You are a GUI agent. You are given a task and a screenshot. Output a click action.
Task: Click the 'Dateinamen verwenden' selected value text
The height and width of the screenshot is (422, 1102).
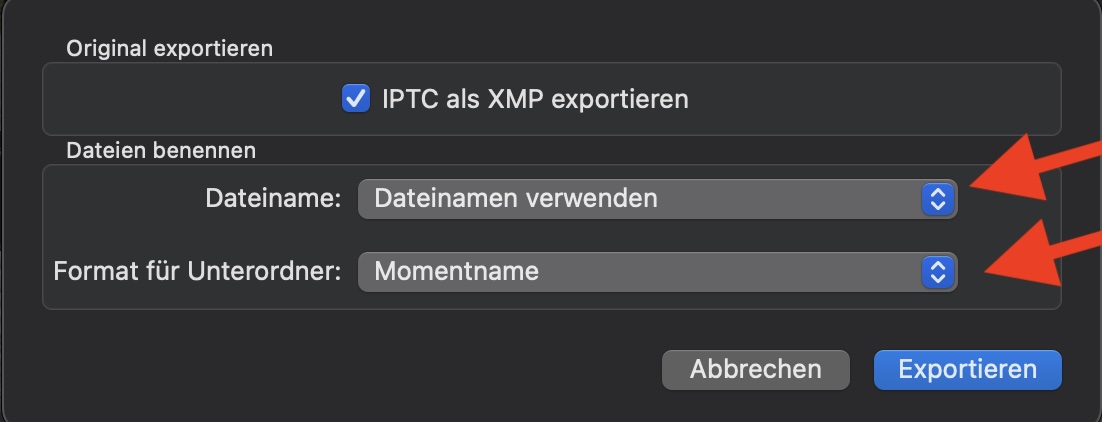point(516,199)
